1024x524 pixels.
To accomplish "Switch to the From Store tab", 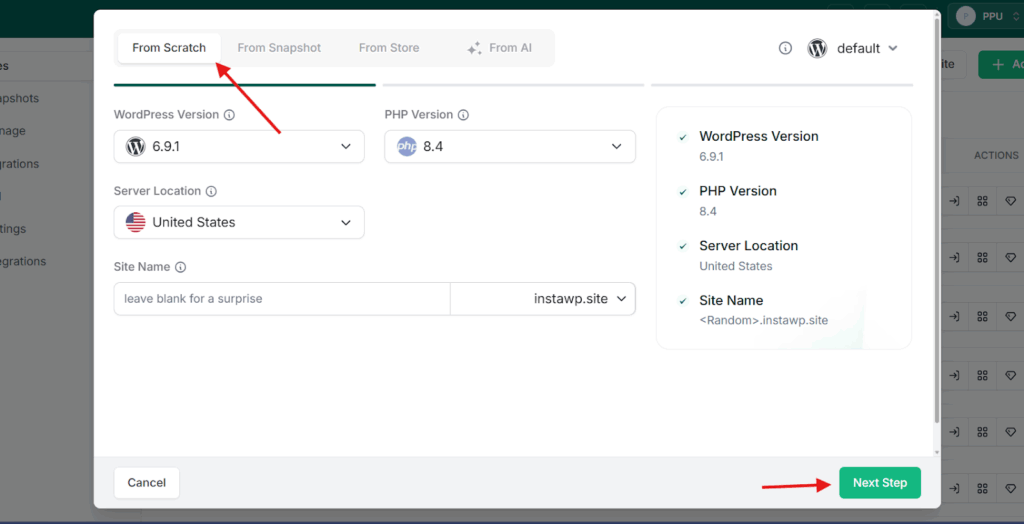I will [x=389, y=48].
